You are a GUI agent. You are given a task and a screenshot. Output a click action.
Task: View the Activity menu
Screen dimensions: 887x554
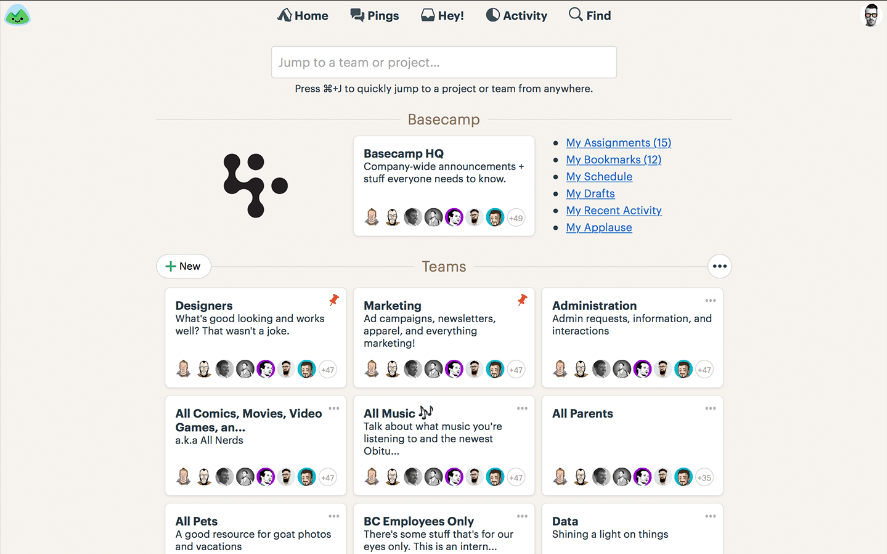516,15
